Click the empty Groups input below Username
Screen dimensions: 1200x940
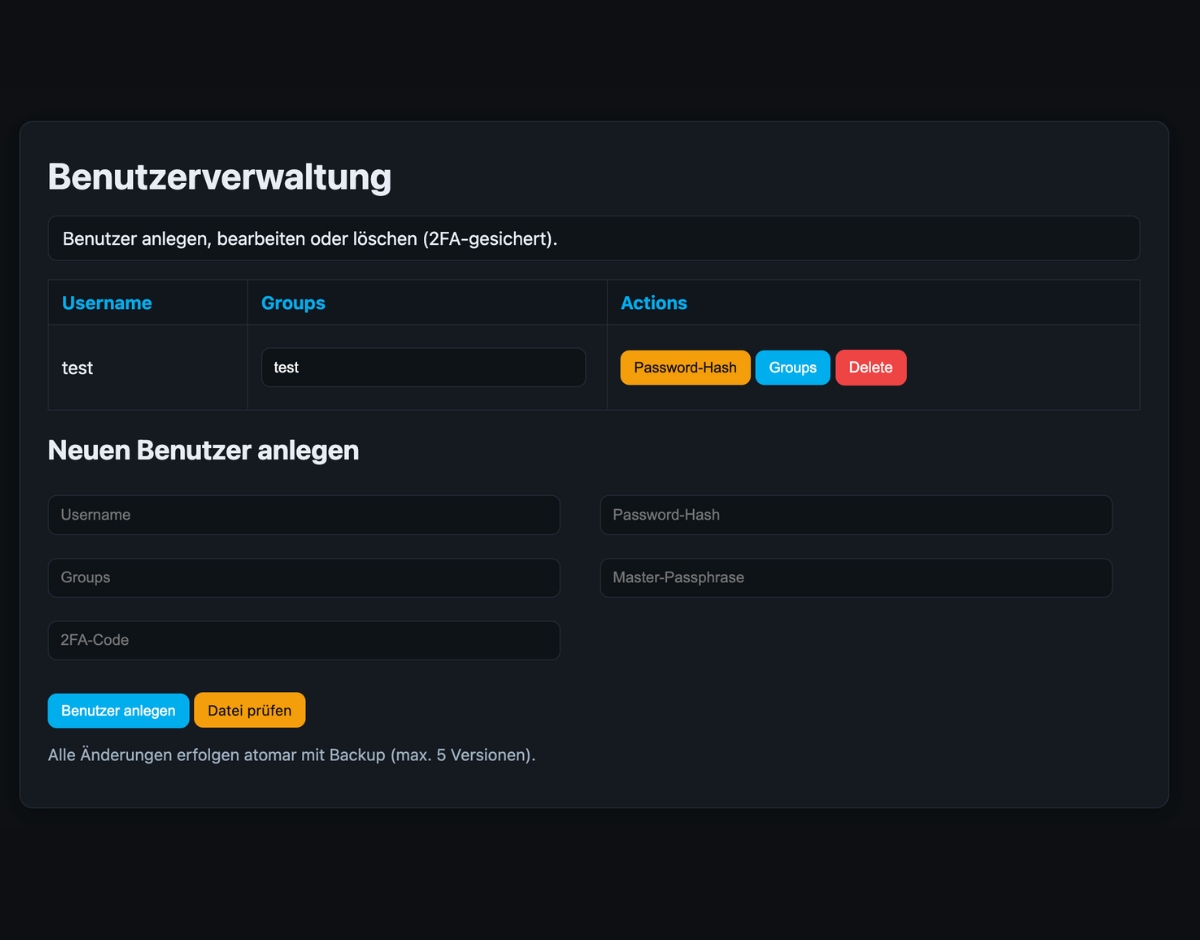303,578
